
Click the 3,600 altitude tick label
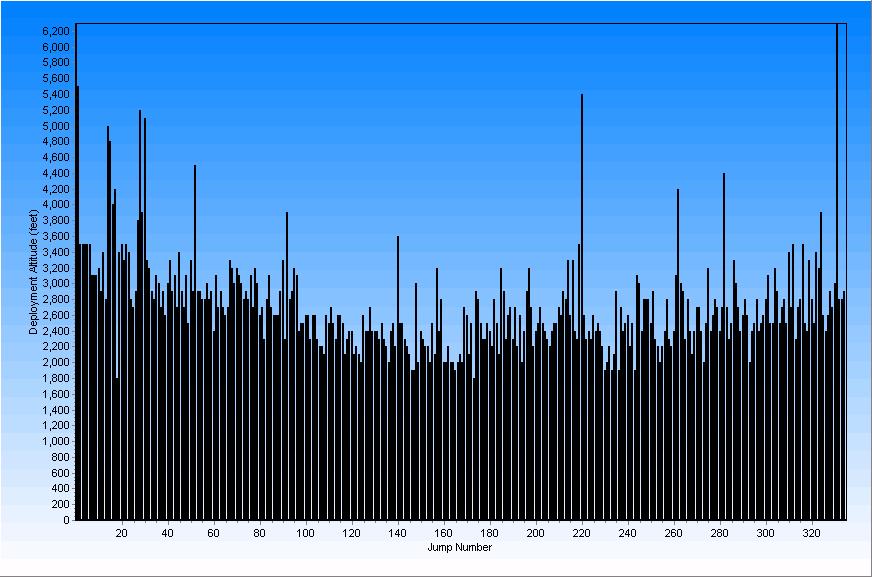tap(56, 236)
